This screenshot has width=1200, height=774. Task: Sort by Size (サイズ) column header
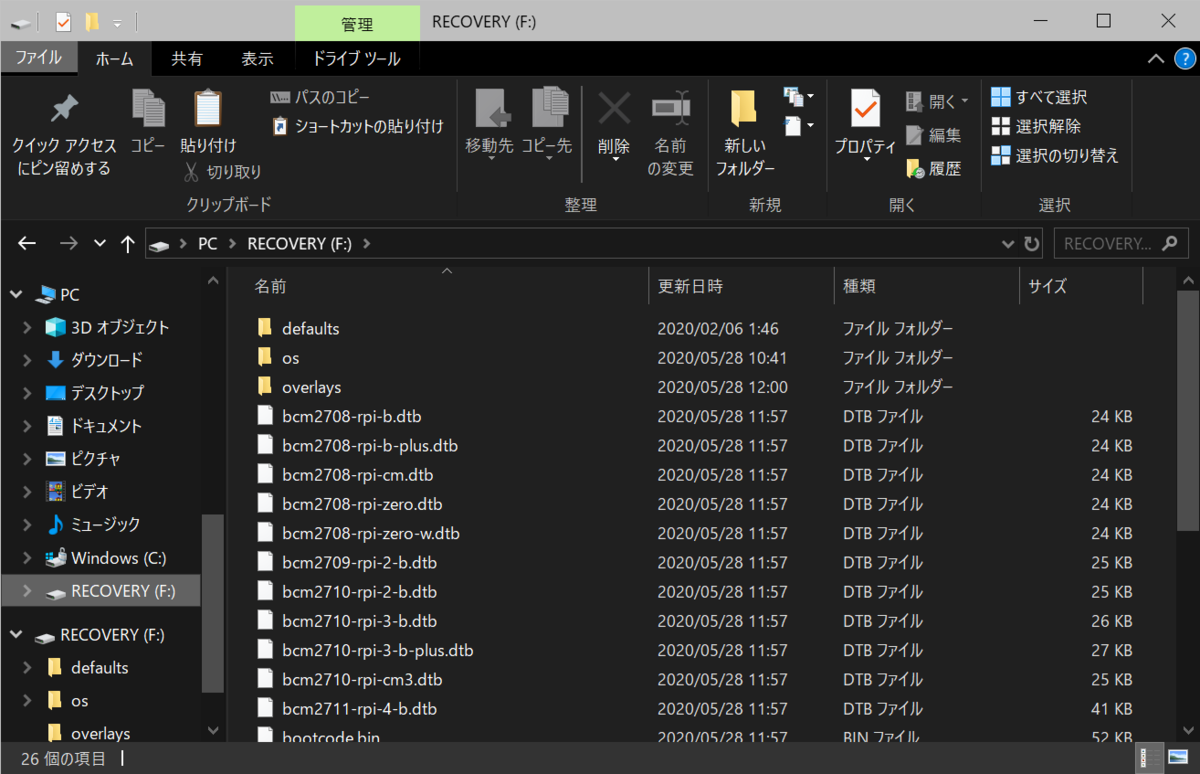click(x=1081, y=286)
